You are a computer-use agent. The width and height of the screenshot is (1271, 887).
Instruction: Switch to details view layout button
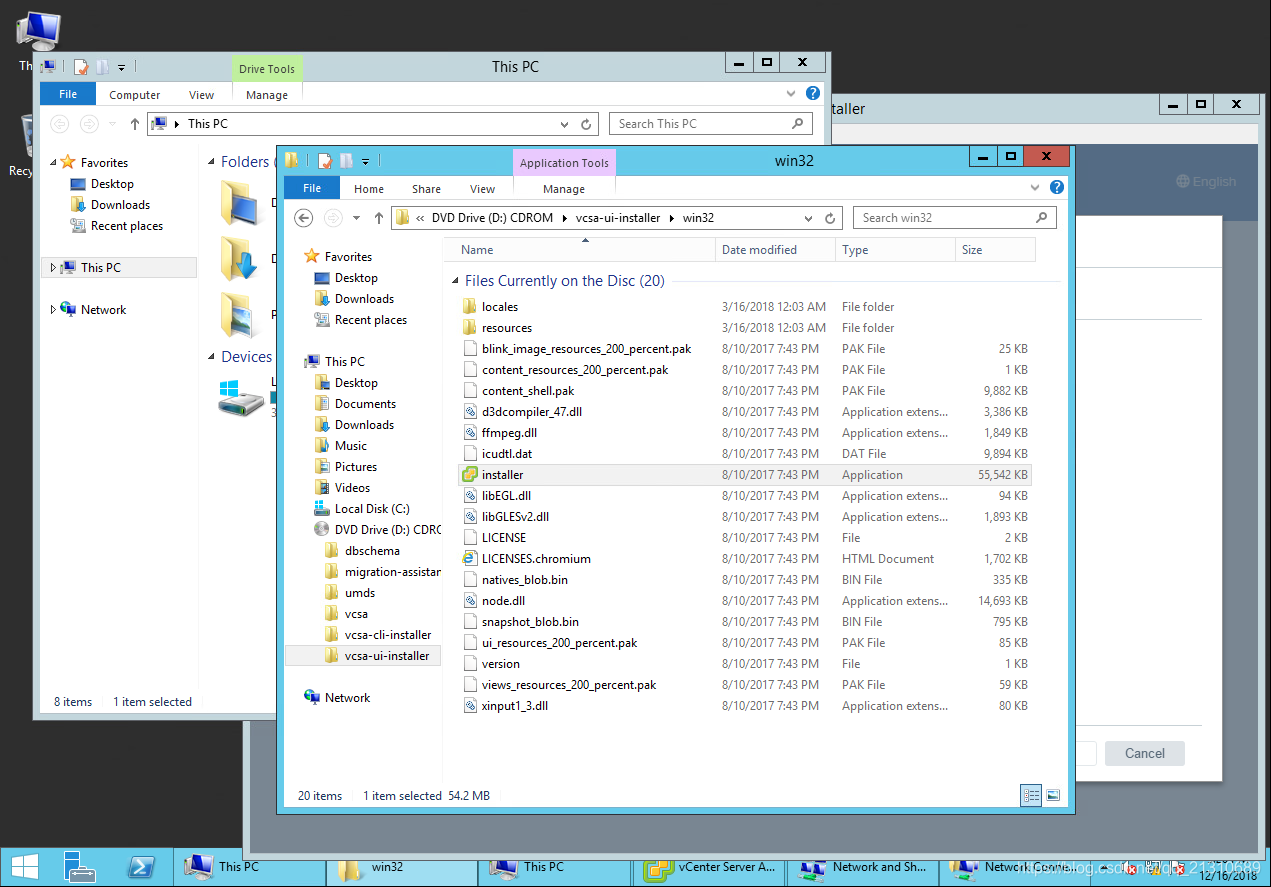coord(1031,796)
